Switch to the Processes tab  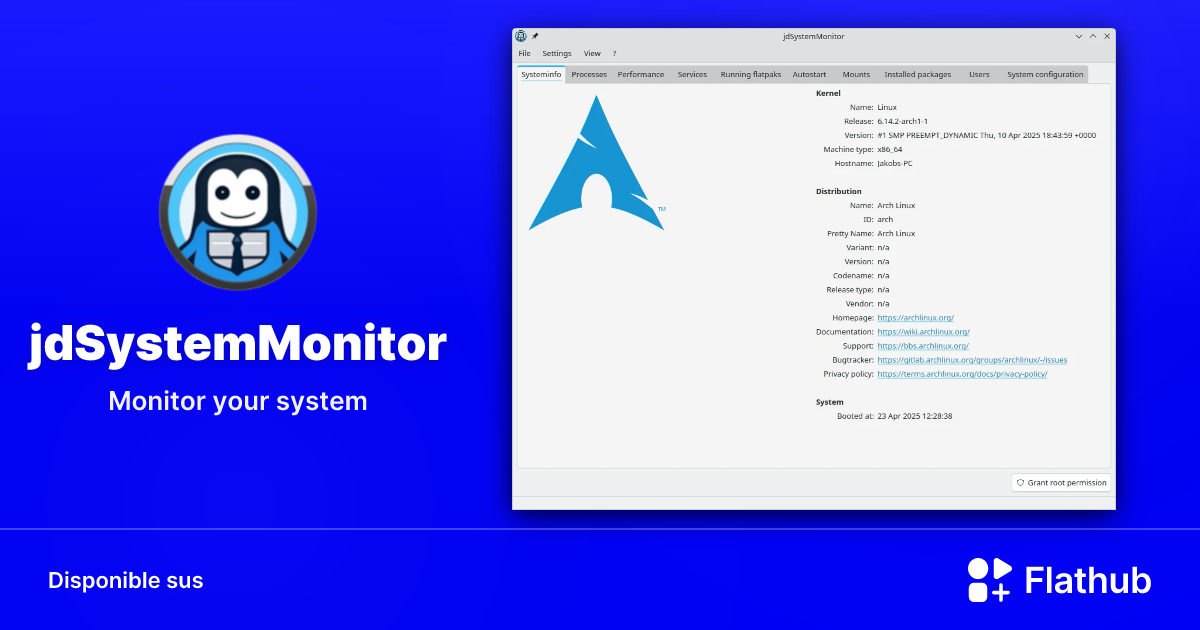(589, 73)
